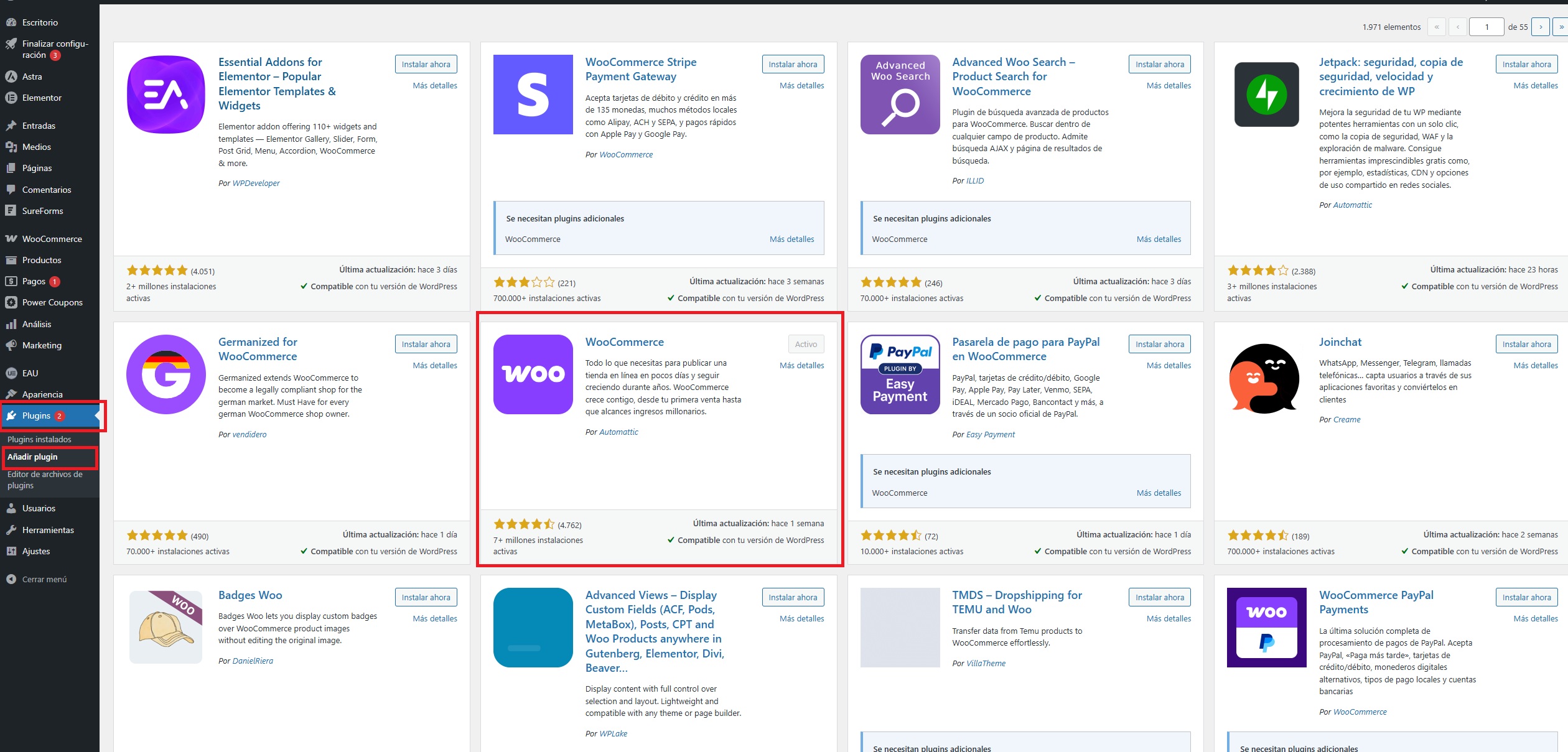Open Automattic author link under Jetpack
Image resolution: width=1568 pixels, height=752 pixels.
click(1352, 205)
